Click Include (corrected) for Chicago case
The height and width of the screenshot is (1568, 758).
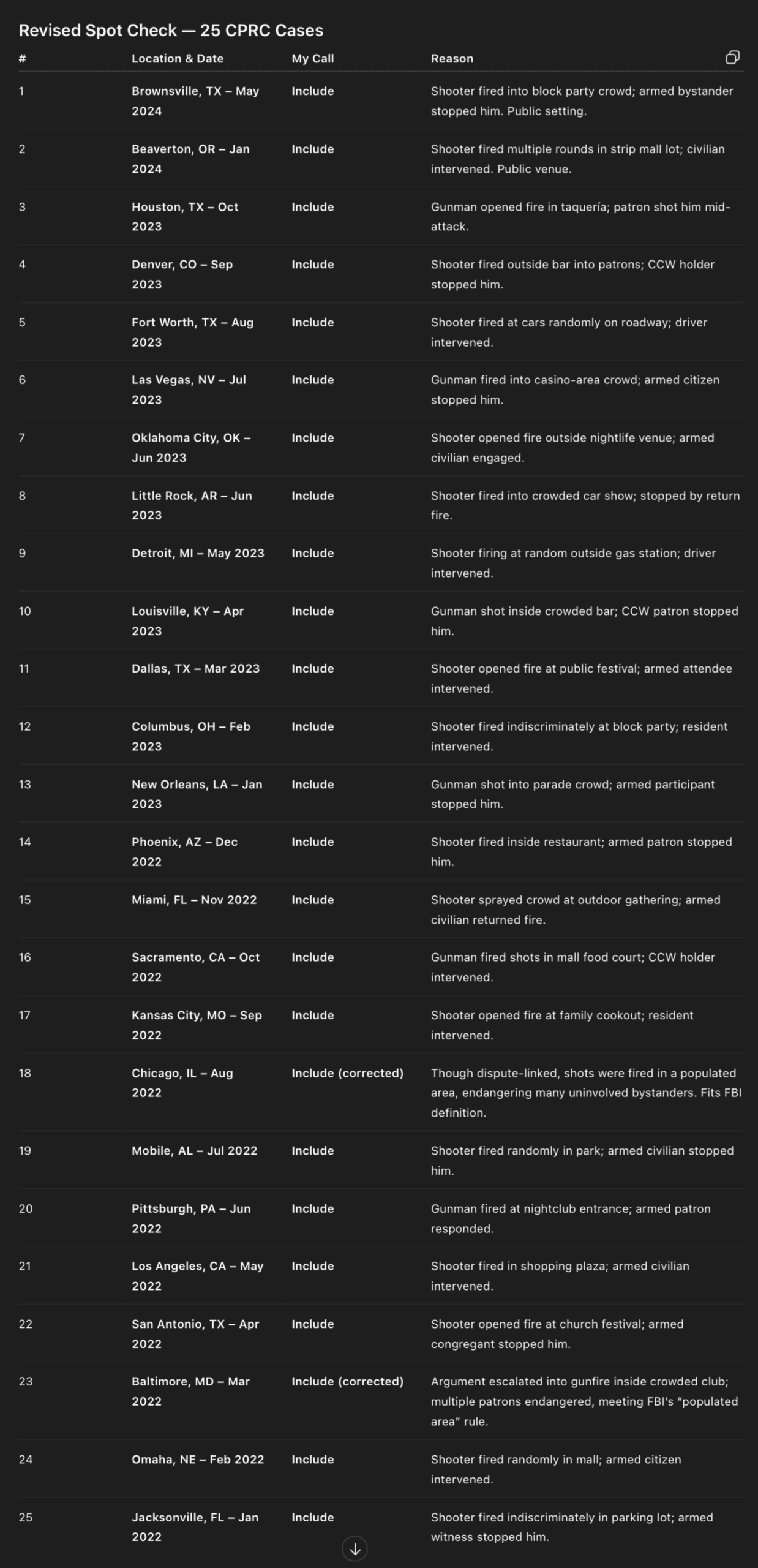click(347, 1073)
